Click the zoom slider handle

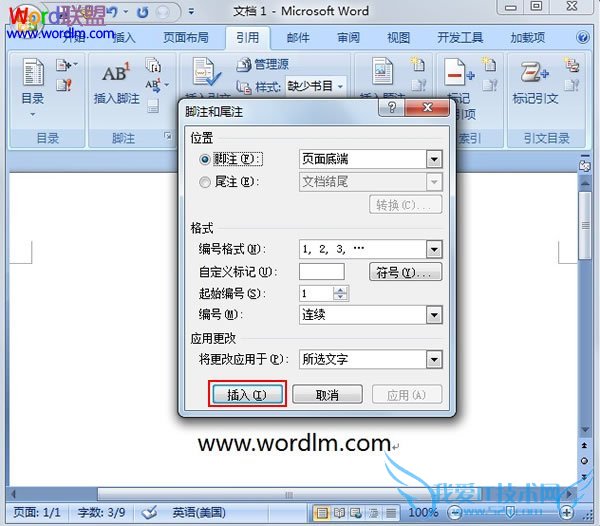click(510, 513)
